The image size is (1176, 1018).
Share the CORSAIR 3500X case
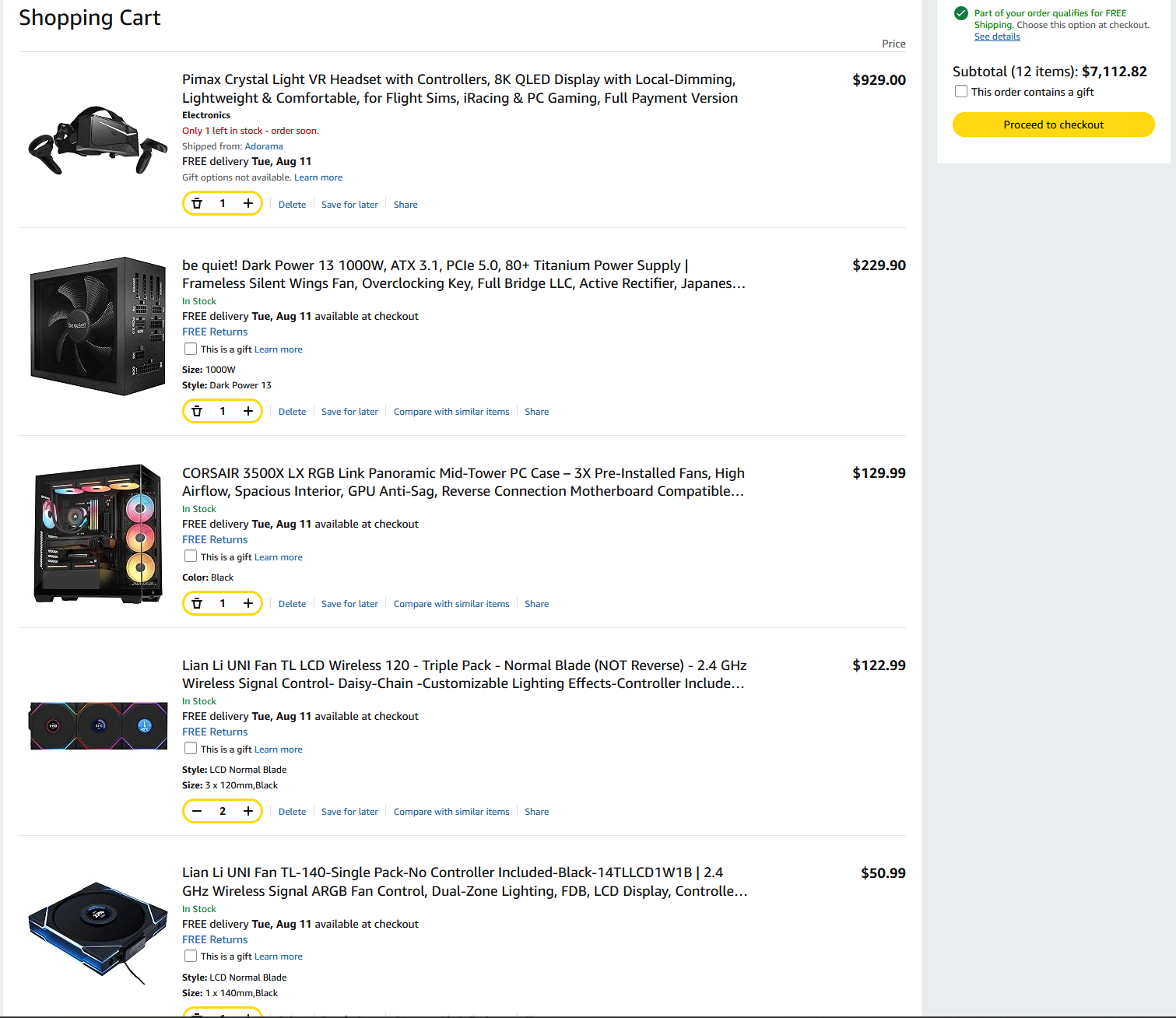[x=536, y=604]
